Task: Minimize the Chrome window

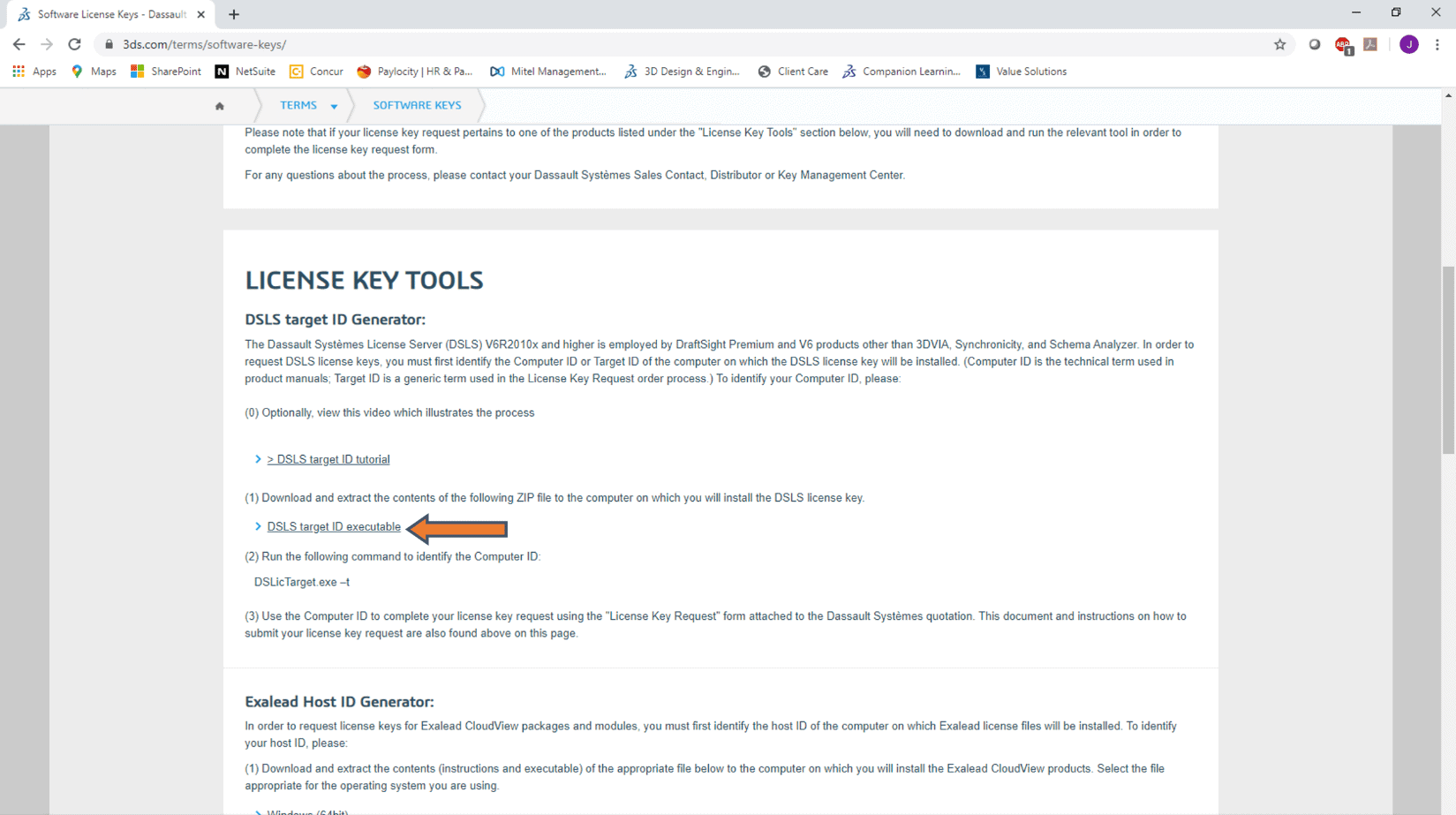Action: [x=1355, y=12]
